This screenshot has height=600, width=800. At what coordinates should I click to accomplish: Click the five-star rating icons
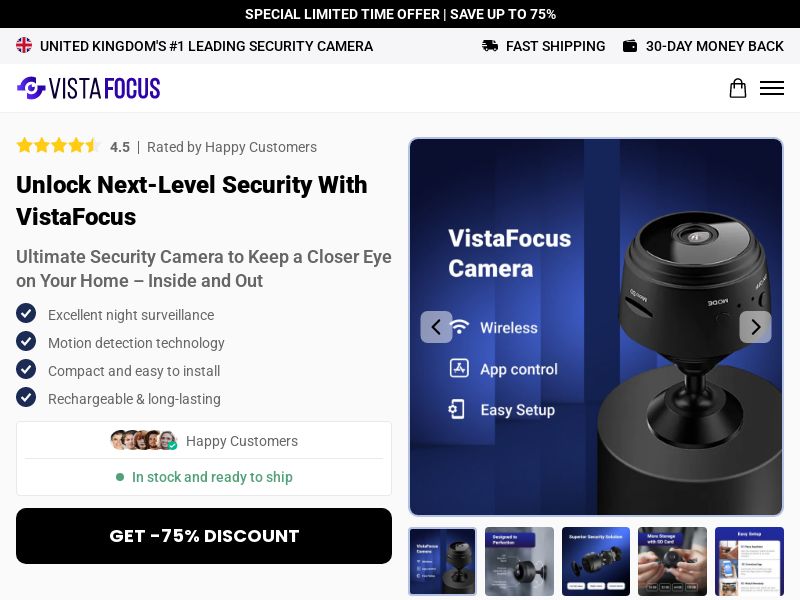[x=58, y=146]
